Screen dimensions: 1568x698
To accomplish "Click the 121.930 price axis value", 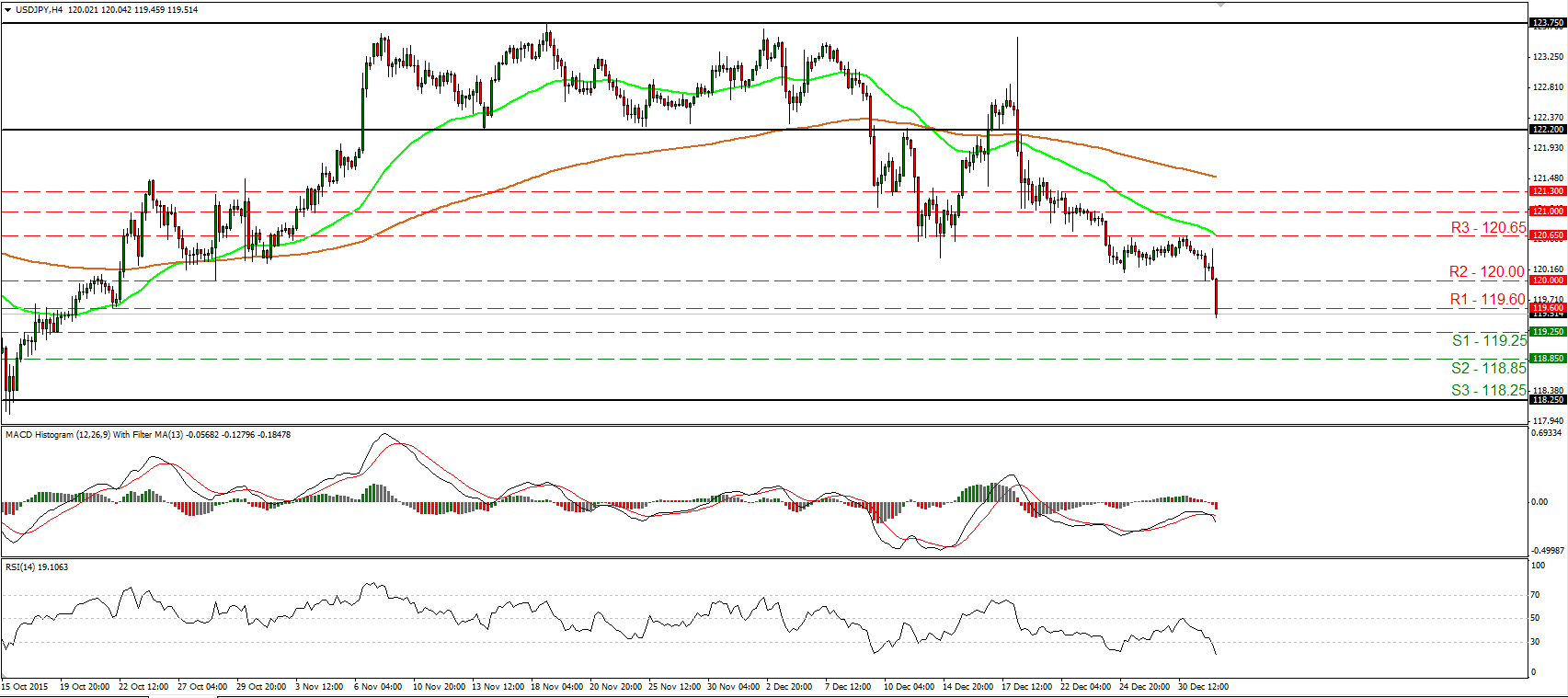I will pos(1549,148).
